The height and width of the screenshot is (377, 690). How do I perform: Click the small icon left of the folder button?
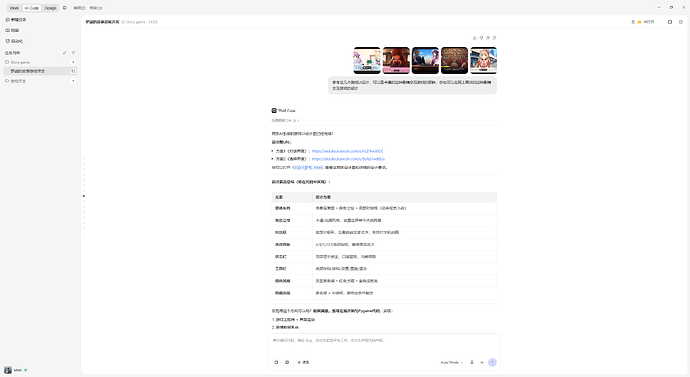point(633,22)
